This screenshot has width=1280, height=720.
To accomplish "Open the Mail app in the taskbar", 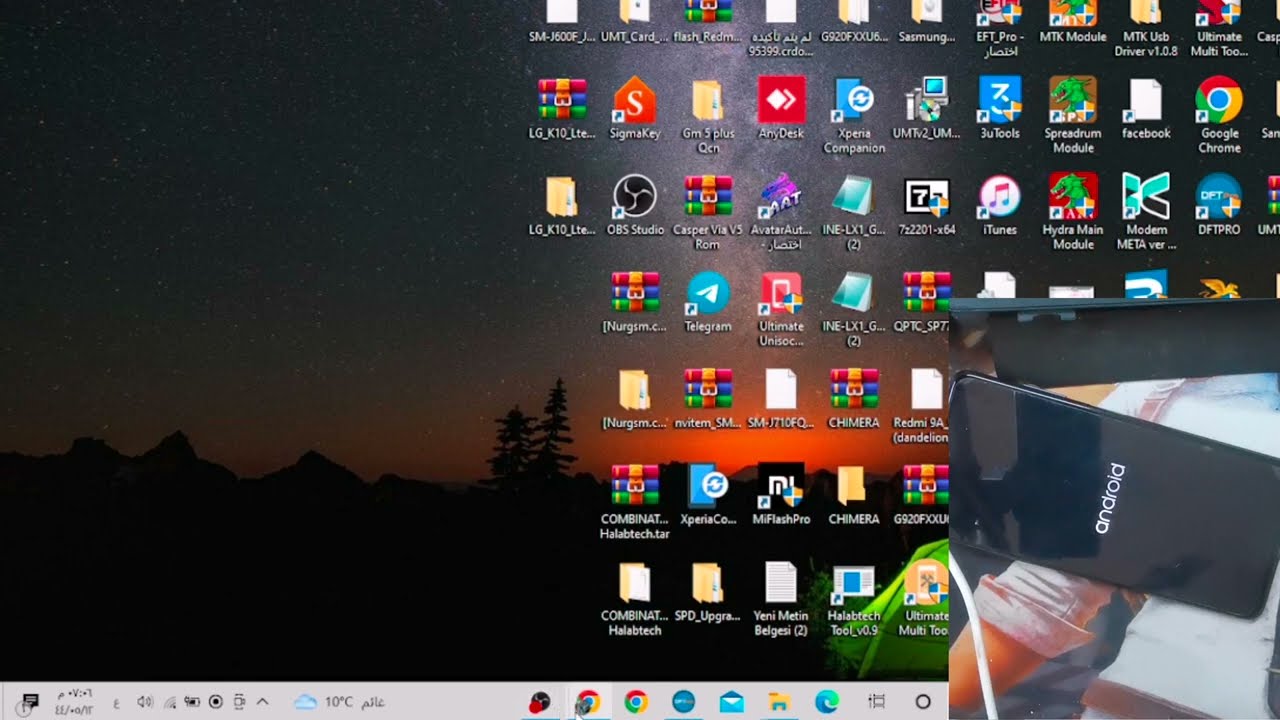I will 731,702.
